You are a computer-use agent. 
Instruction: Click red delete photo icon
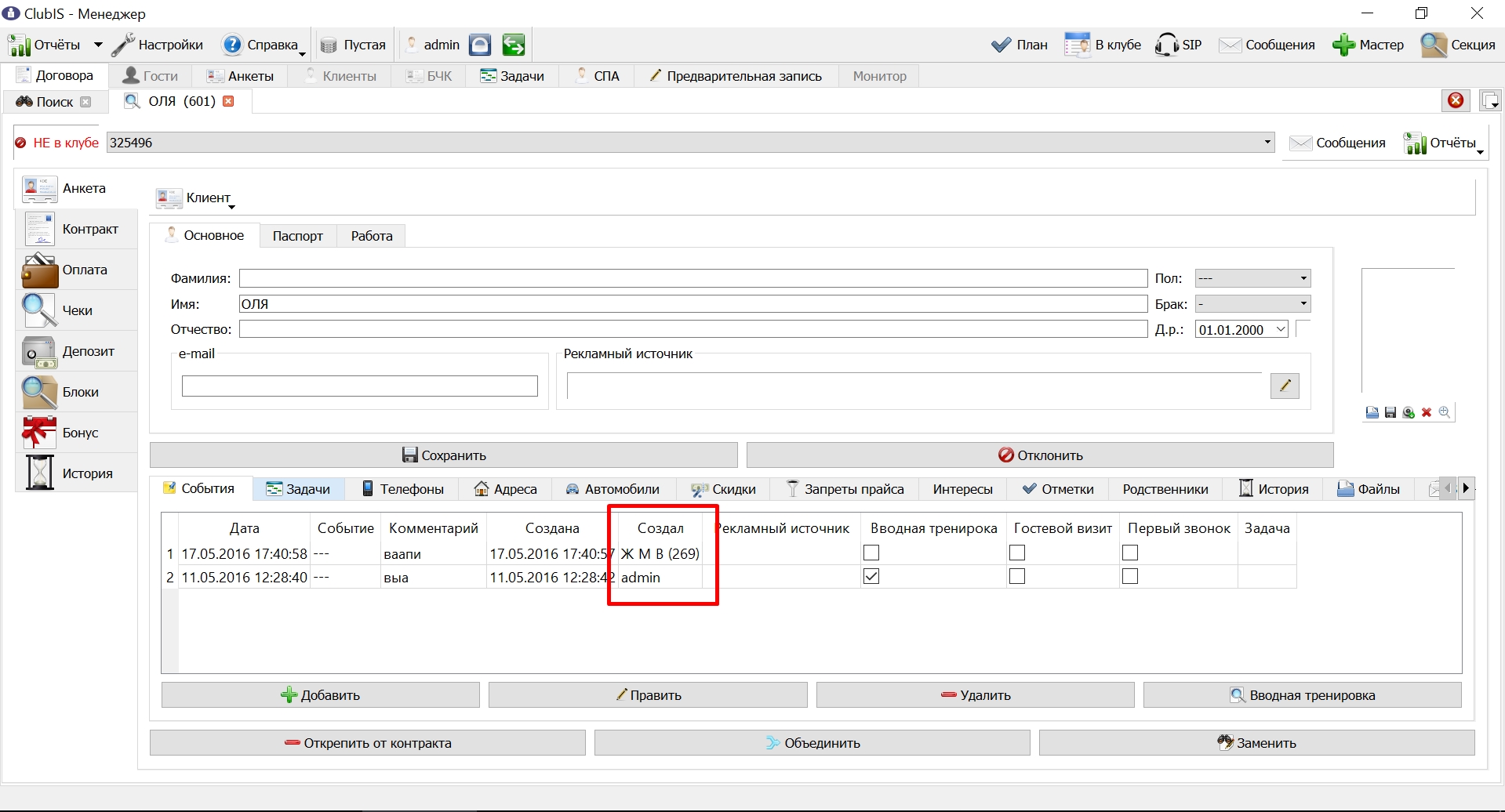1427,412
